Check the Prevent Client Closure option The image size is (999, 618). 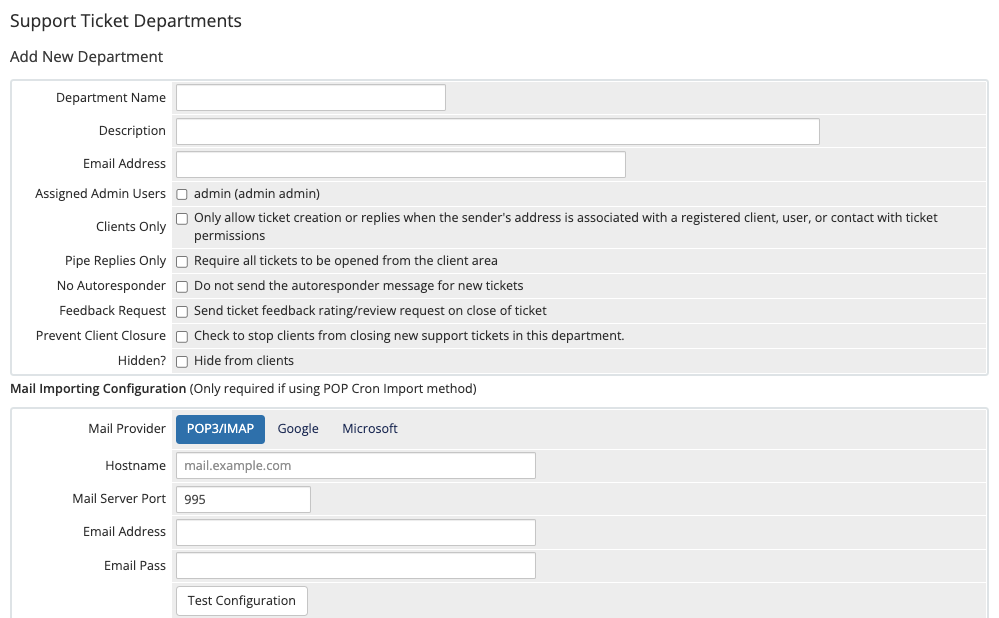[182, 336]
